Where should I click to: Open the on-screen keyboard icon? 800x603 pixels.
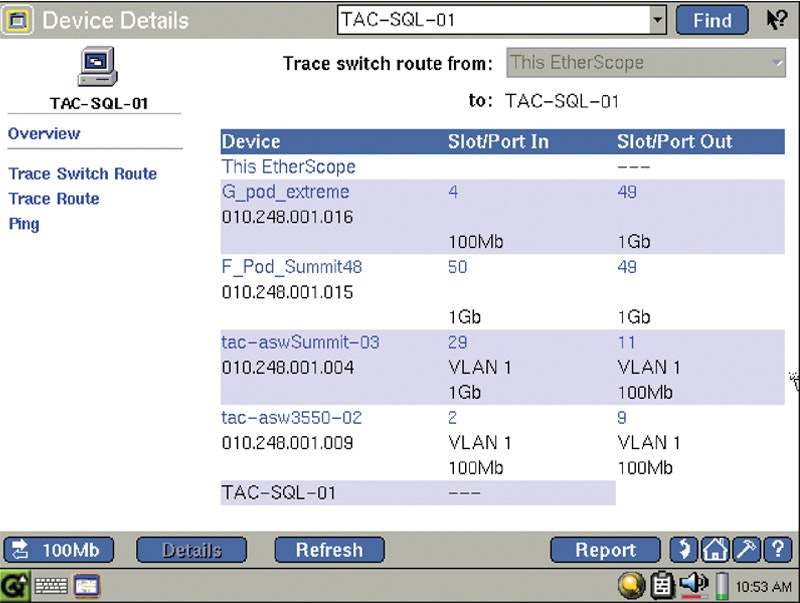[50, 586]
